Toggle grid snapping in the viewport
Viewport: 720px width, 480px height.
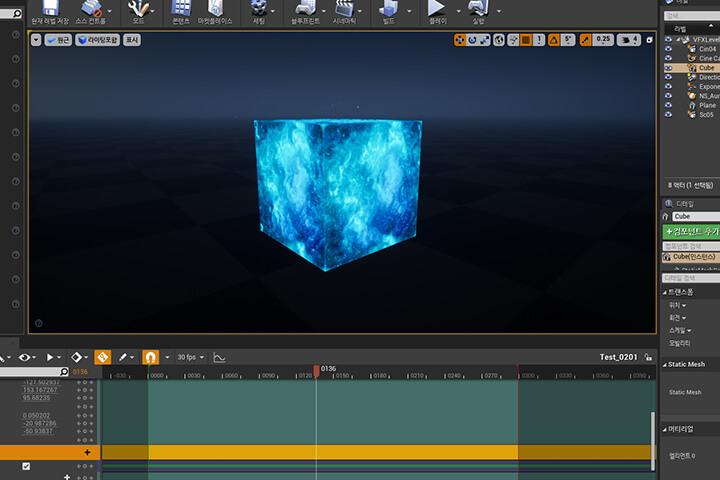pos(526,40)
